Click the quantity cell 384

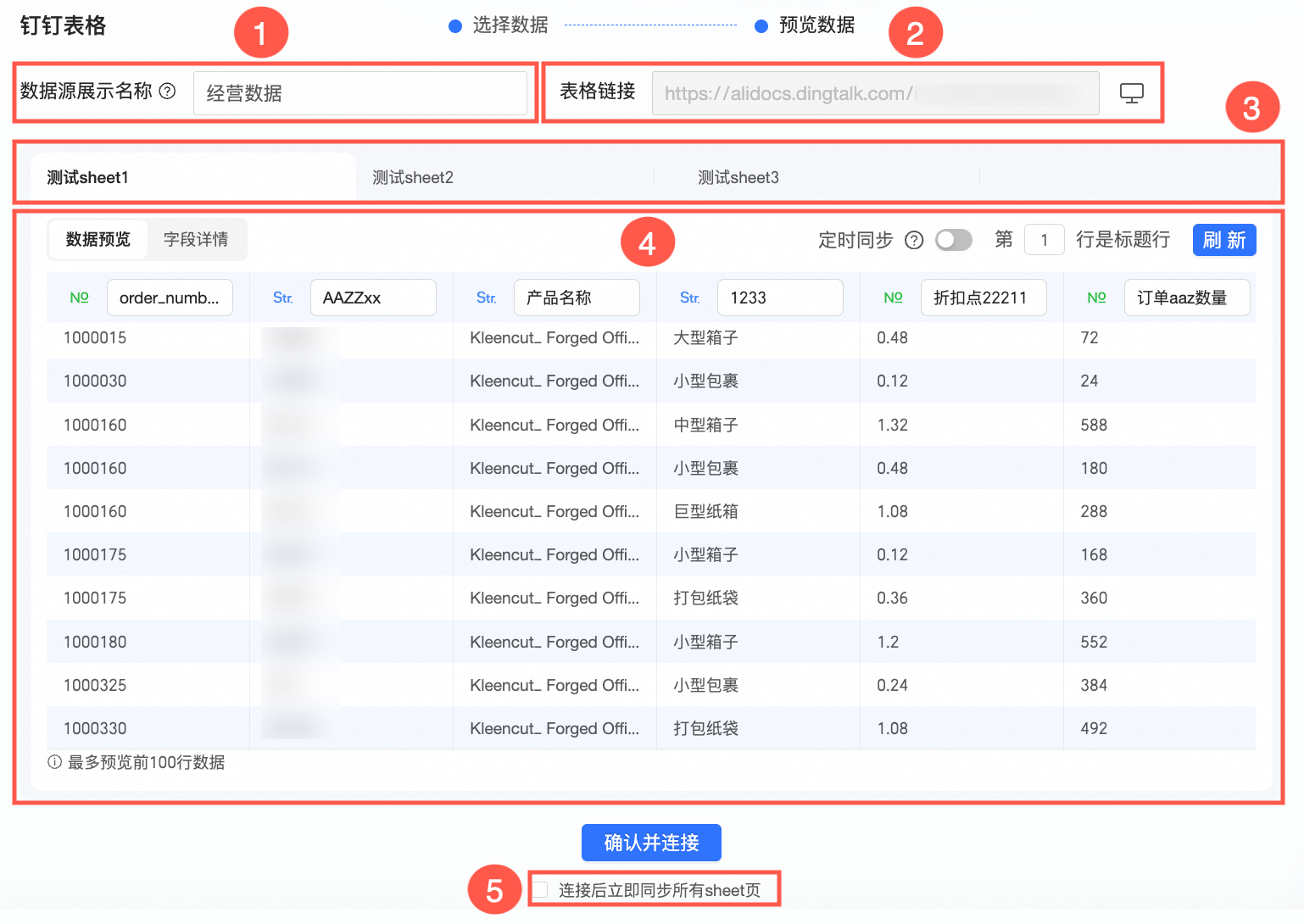(x=1094, y=685)
